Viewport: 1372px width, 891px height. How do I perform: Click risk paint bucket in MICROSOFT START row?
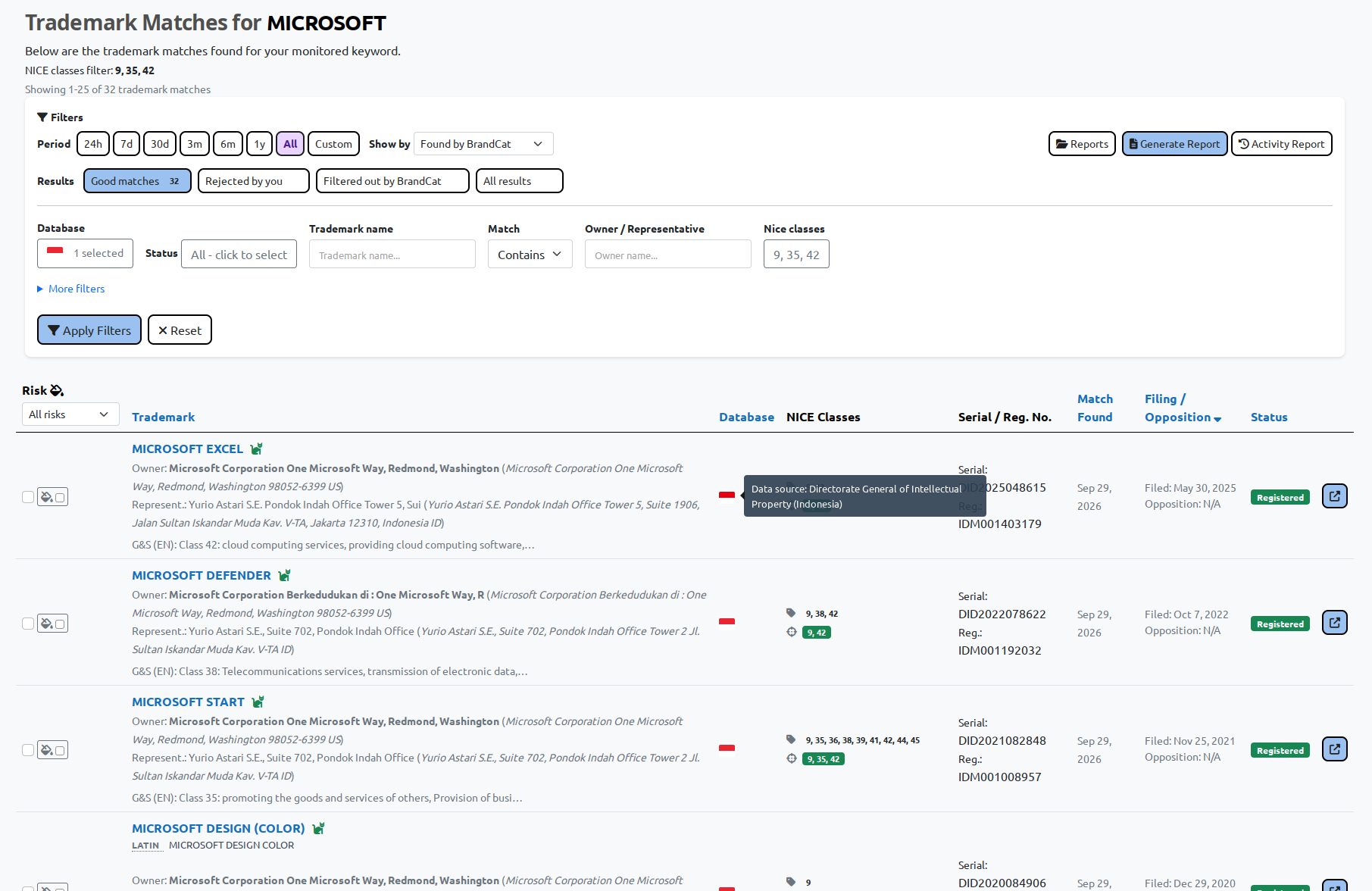pos(46,750)
